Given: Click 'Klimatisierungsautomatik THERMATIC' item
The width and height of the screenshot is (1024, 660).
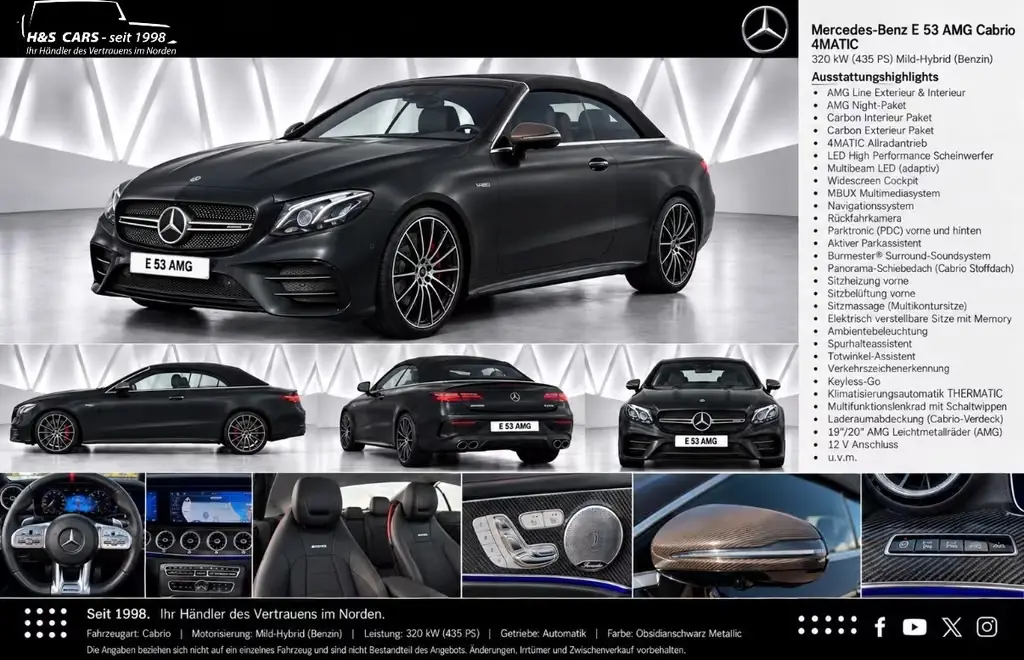Looking at the screenshot, I should 914,394.
